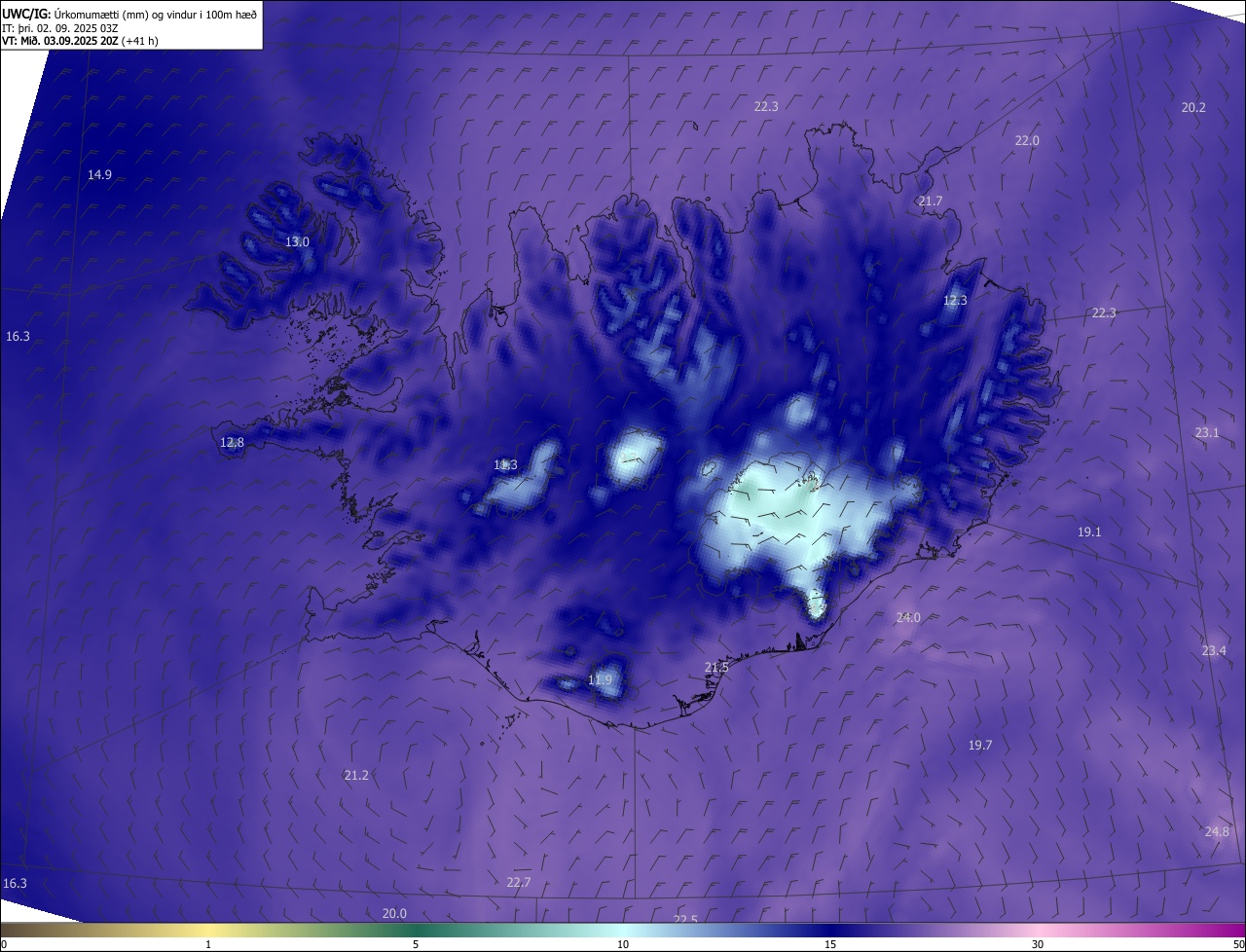Click the 21.7 value label
Image resolution: width=1246 pixels, height=952 pixels.
[x=931, y=201]
